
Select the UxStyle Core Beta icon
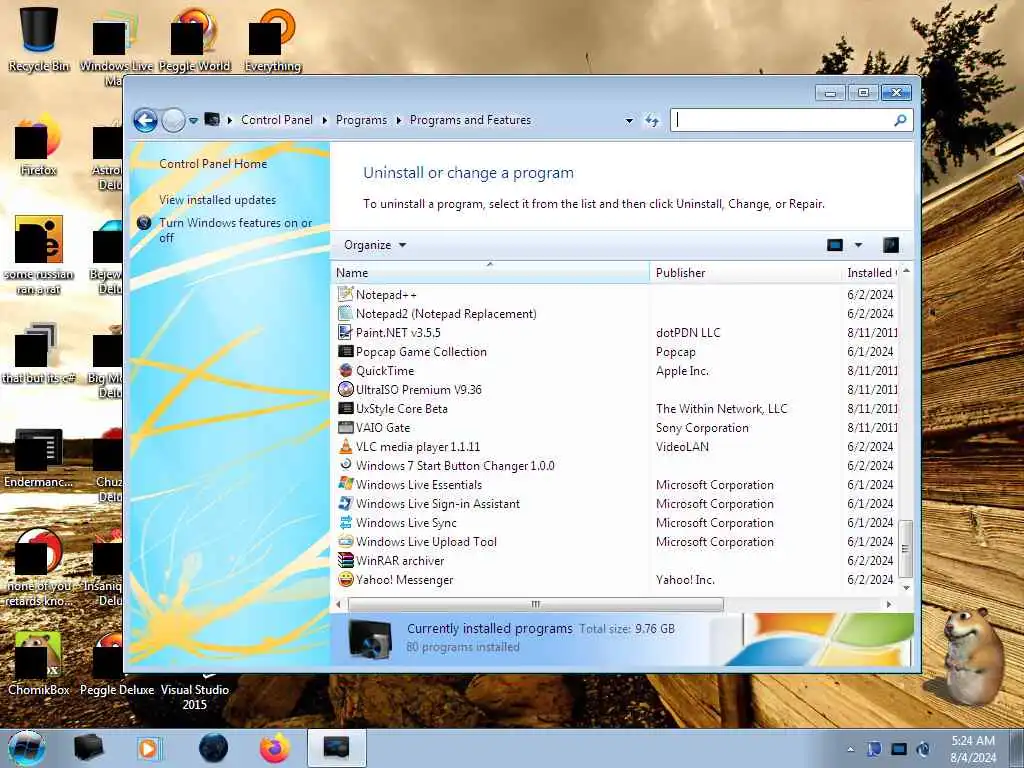coord(345,408)
